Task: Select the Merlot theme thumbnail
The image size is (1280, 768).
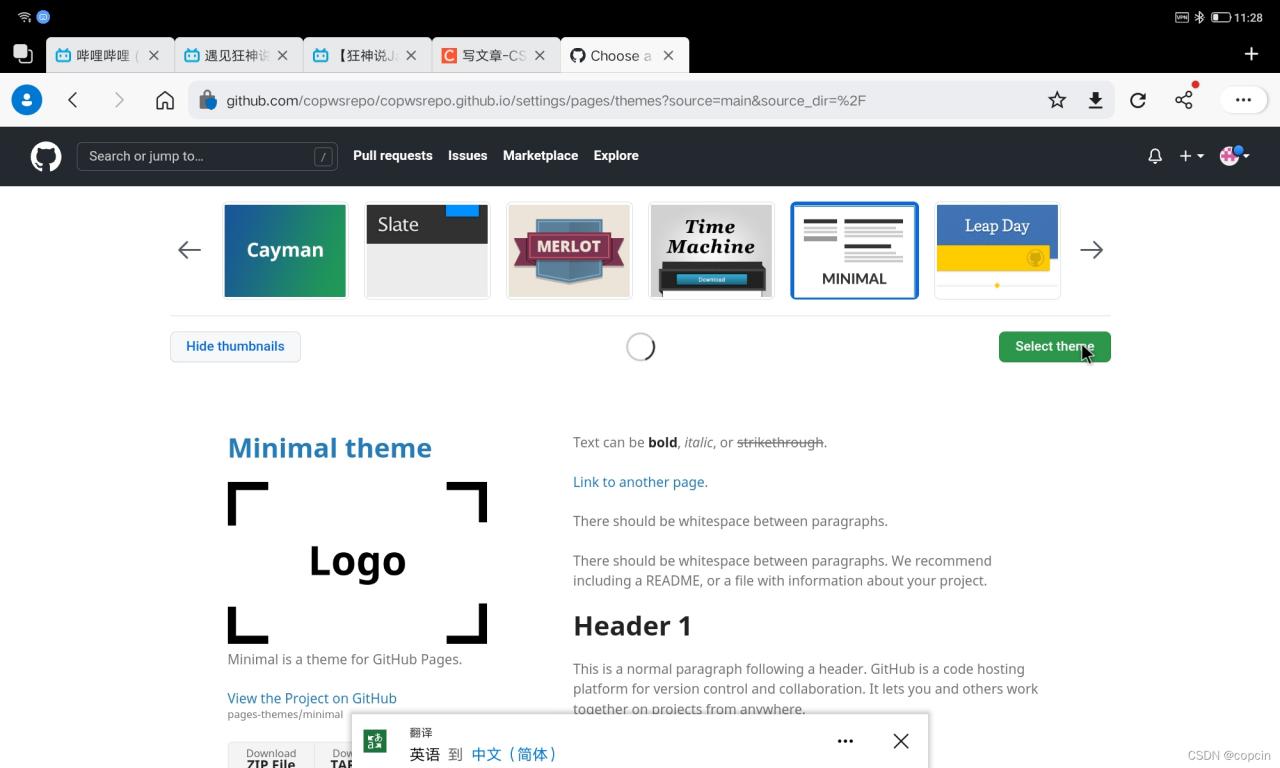Action: click(569, 251)
